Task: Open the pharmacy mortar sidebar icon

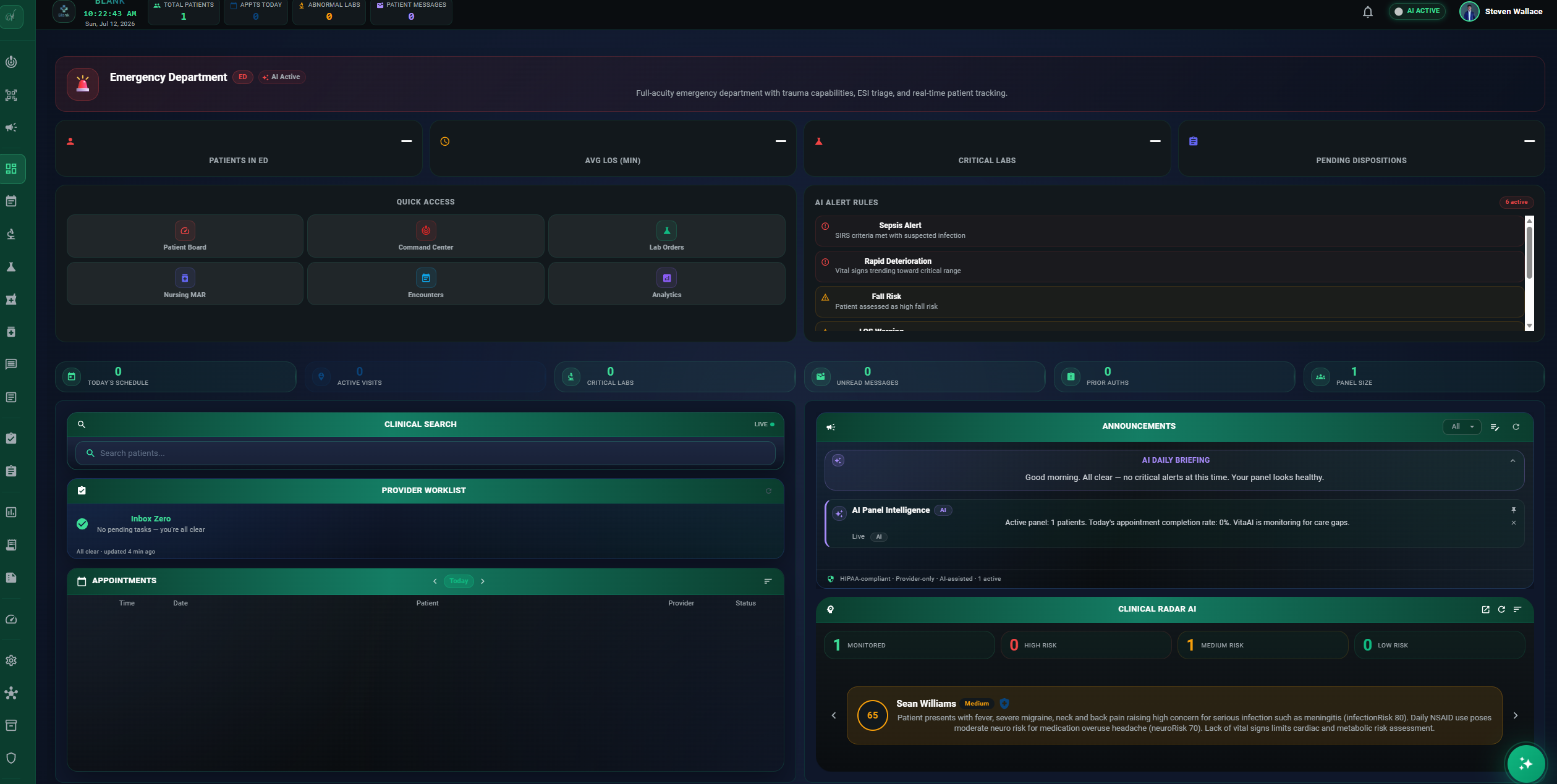Action: coord(11,300)
